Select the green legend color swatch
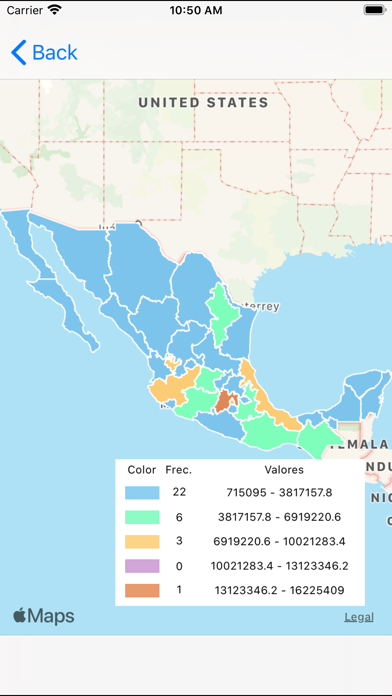 point(142,517)
